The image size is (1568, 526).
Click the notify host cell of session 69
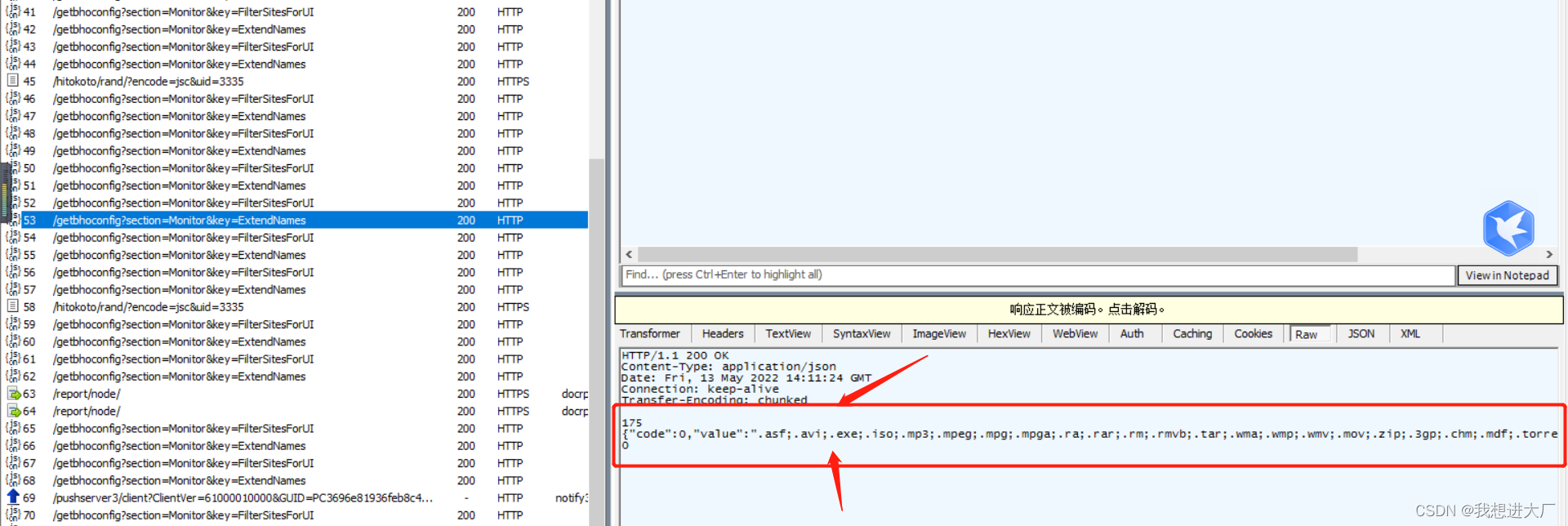tap(571, 497)
